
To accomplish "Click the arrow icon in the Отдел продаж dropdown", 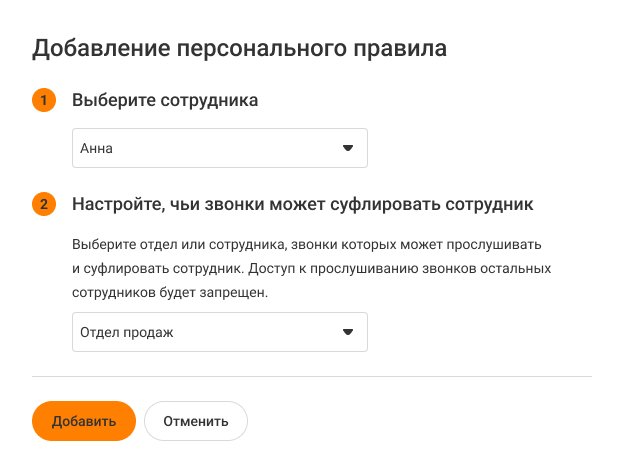I will point(348,332).
